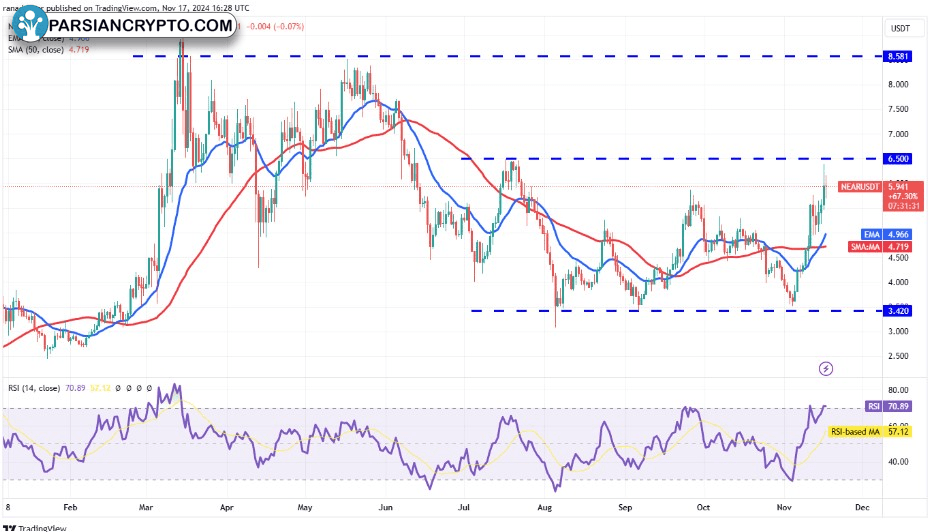Click the 80.00 RSI axis value
The image size is (930, 532).
[x=899, y=390]
